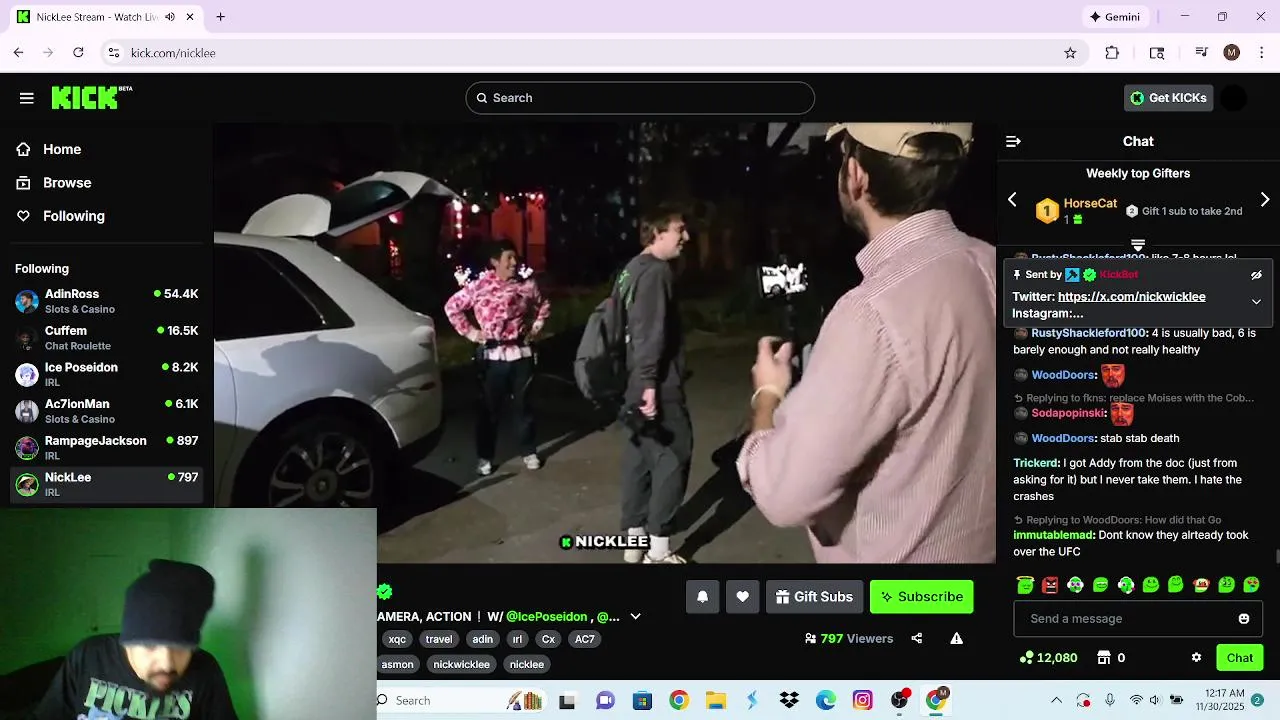The width and height of the screenshot is (1280, 720).
Task: Click the adin tag
Action: click(483, 639)
